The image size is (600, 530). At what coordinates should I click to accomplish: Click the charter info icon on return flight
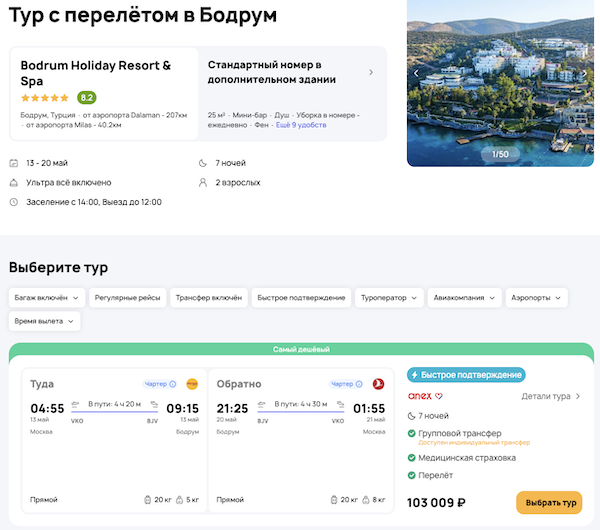coord(361,383)
